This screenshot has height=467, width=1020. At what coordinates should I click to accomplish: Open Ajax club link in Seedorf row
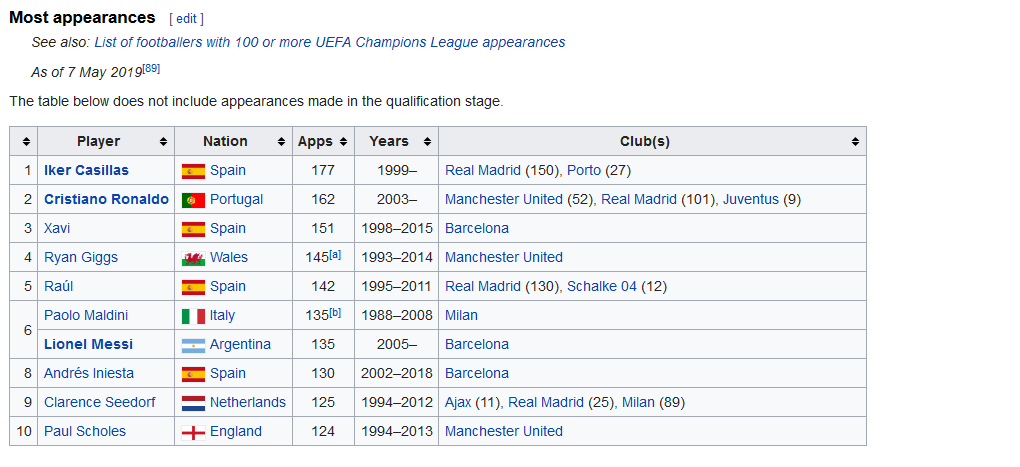[458, 403]
